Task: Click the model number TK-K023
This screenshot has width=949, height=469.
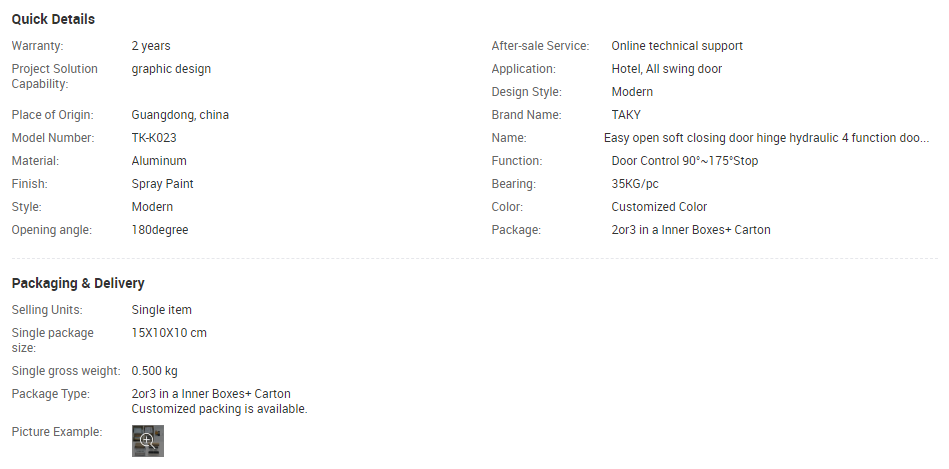Action: (154, 138)
